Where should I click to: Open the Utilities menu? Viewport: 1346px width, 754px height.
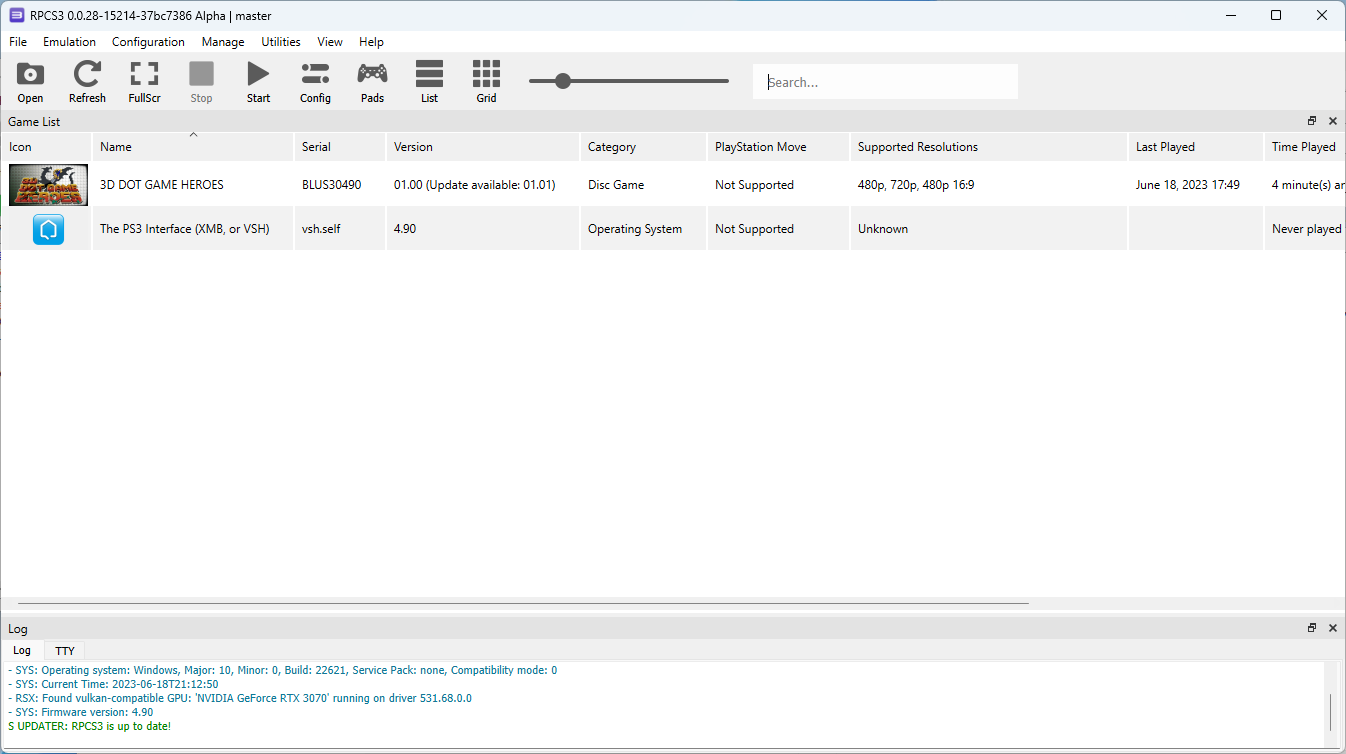click(x=281, y=42)
